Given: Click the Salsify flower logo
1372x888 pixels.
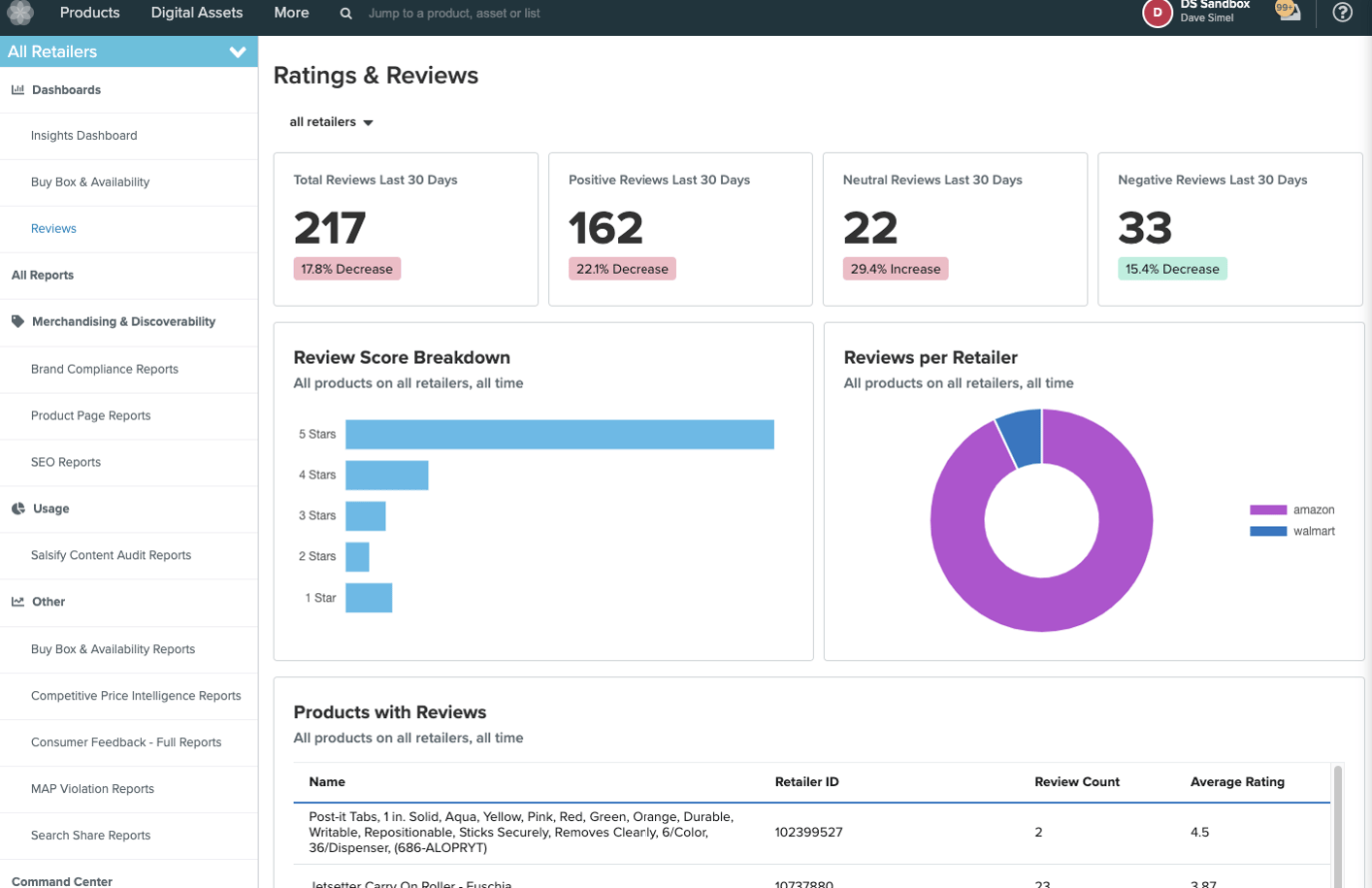Looking at the screenshot, I should (x=19, y=13).
